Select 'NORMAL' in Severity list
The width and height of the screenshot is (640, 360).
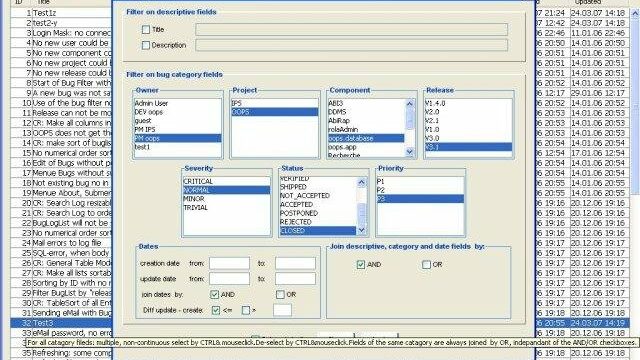tap(226, 190)
